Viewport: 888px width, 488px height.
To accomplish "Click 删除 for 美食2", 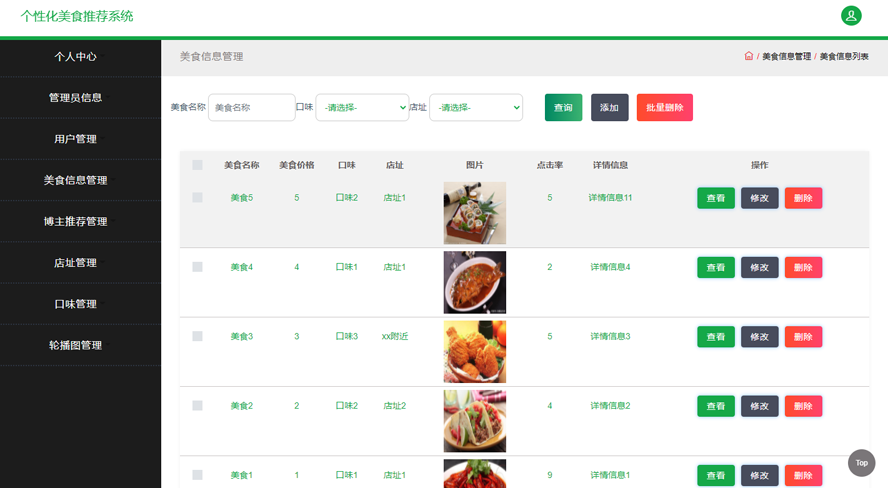I will [x=803, y=406].
